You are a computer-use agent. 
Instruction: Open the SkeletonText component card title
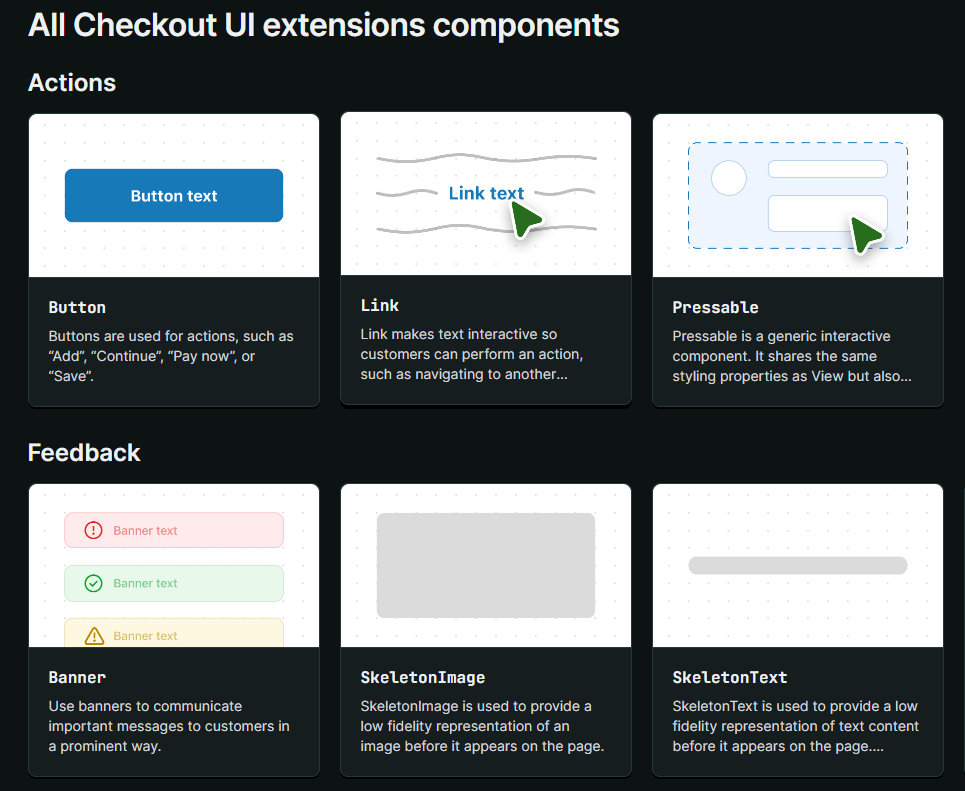coord(730,677)
